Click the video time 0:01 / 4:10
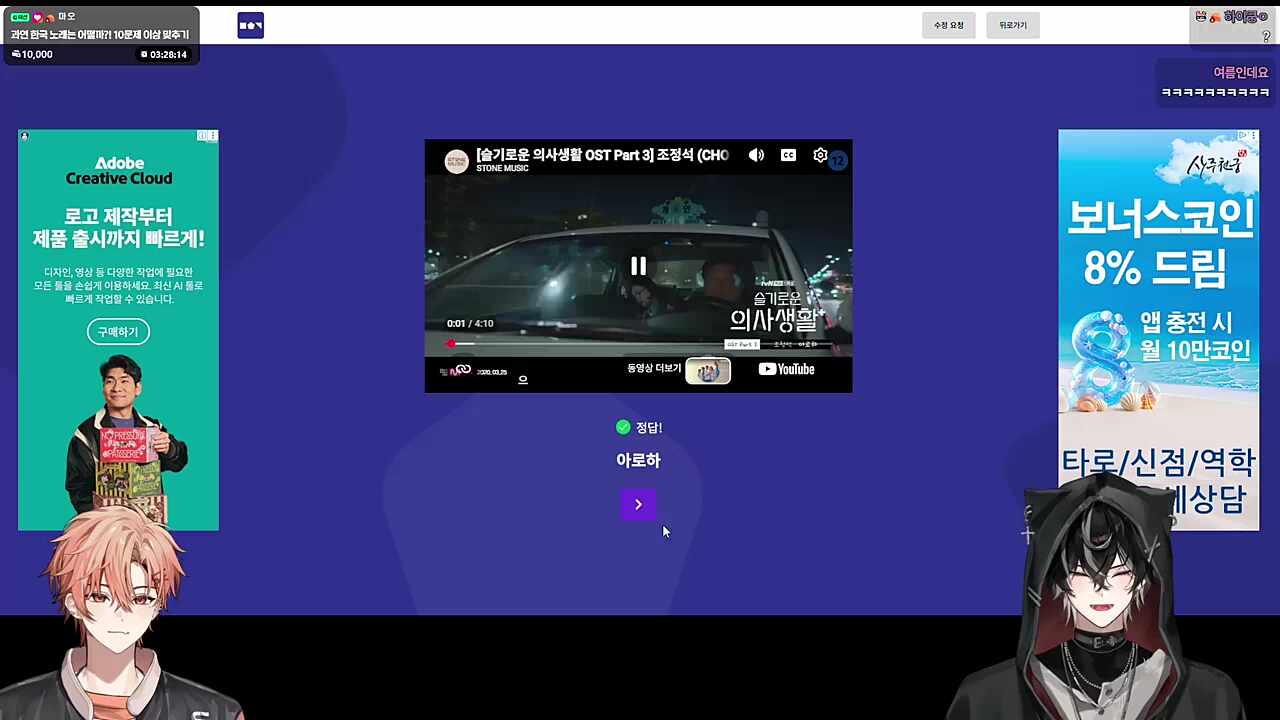Image resolution: width=1280 pixels, height=720 pixels. 470,323
